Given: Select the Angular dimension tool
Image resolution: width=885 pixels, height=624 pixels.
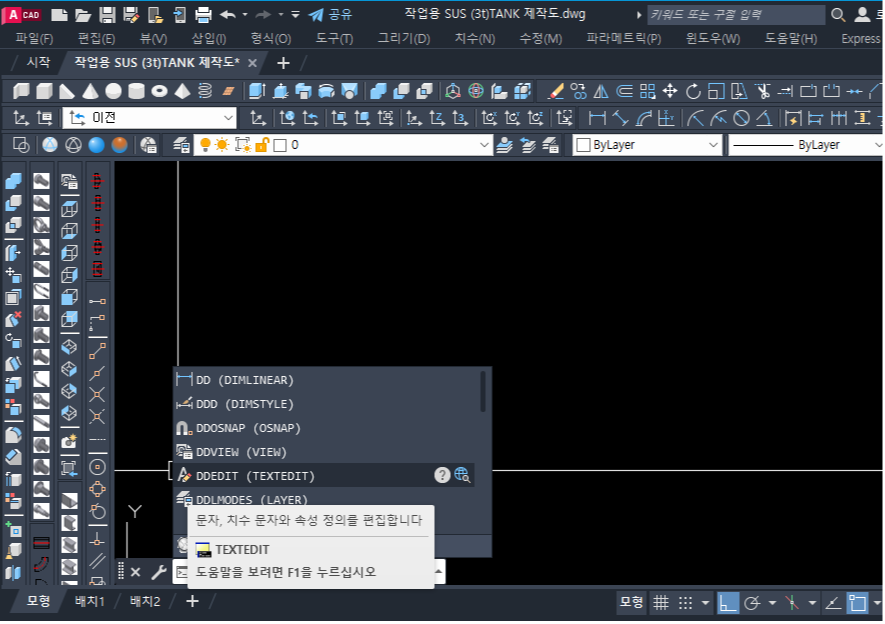Looking at the screenshot, I should point(764,118).
